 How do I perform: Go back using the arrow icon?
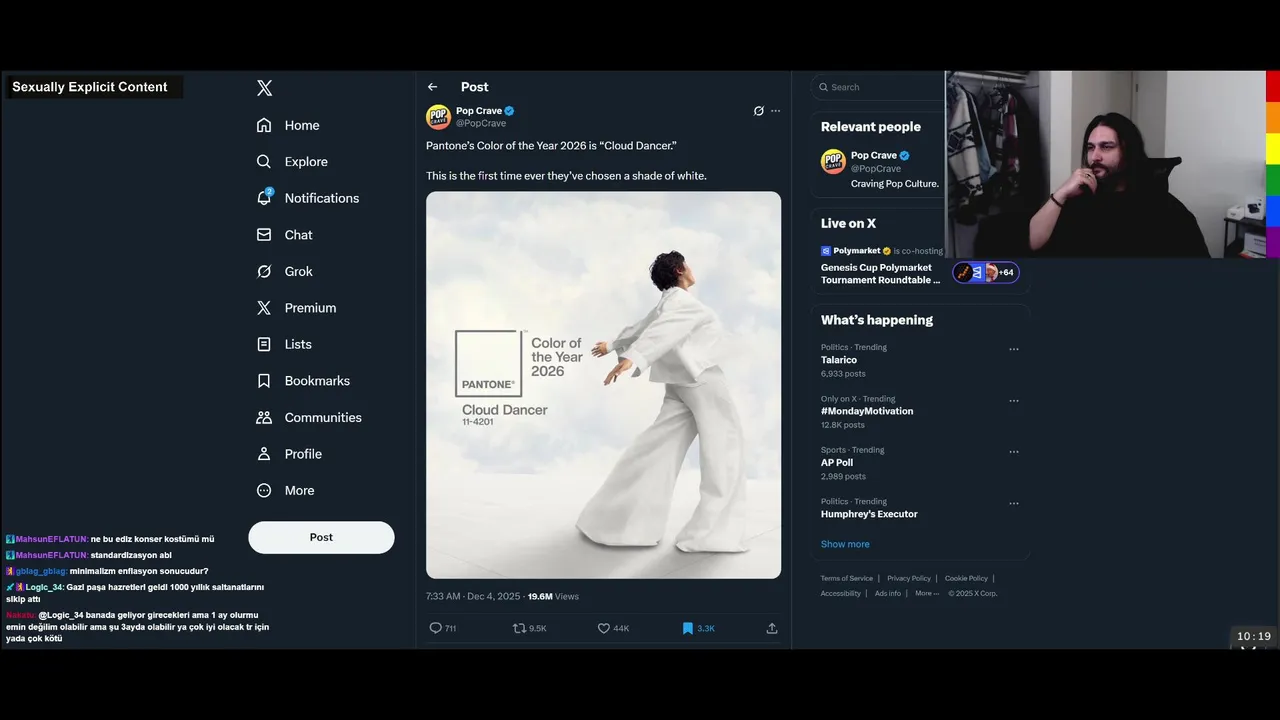coord(432,87)
